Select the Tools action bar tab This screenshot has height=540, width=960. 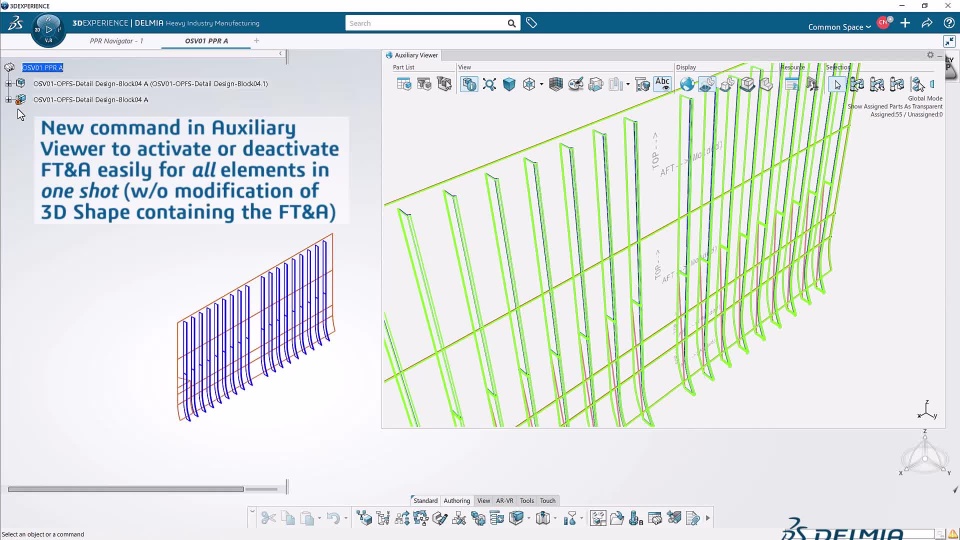527,500
